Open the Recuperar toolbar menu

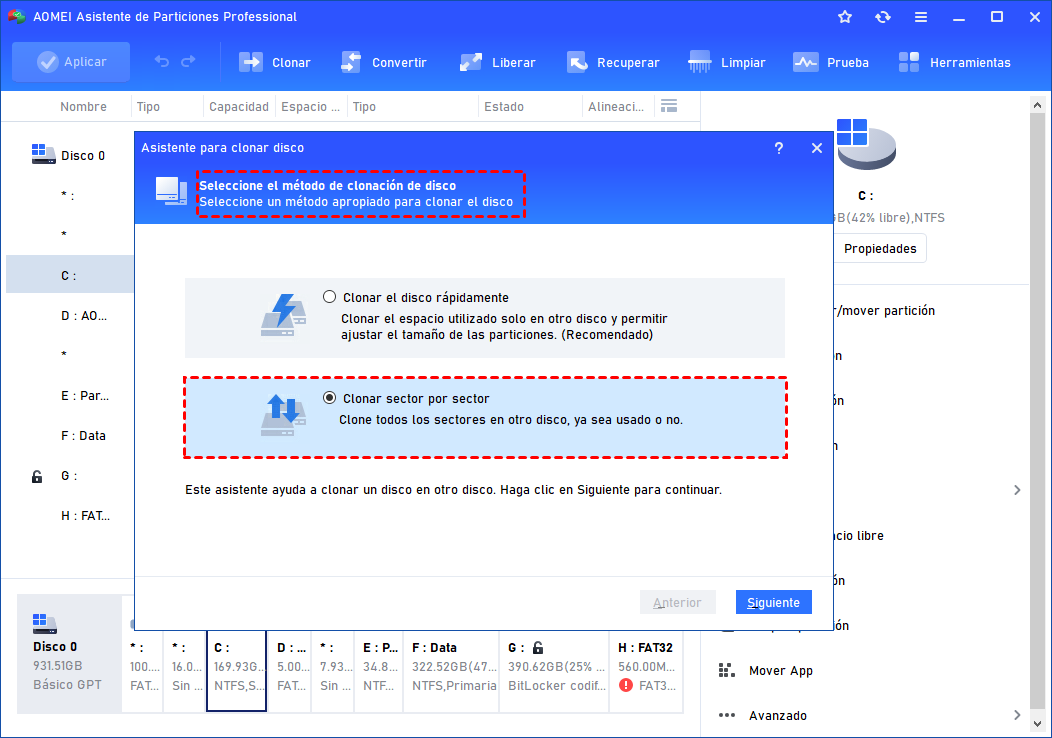point(613,62)
